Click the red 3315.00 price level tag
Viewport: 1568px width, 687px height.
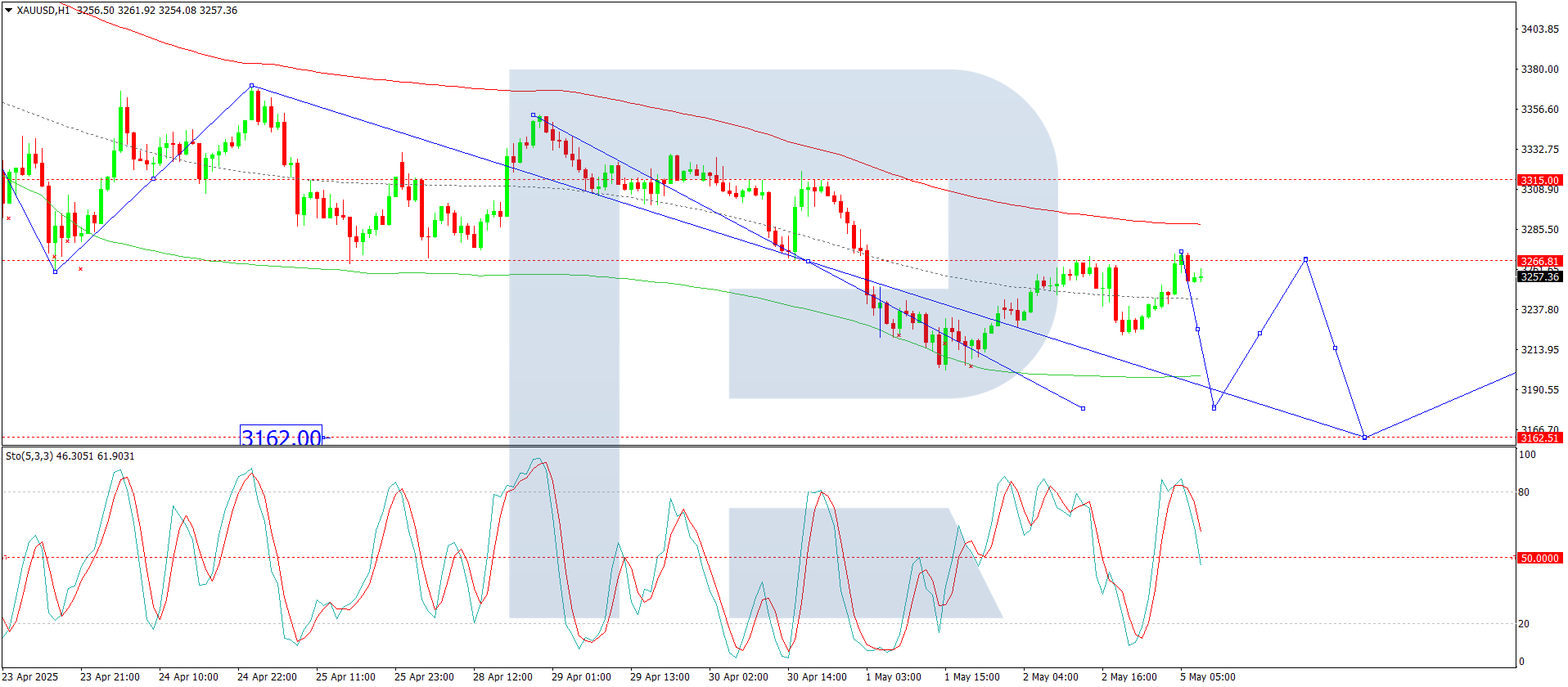point(1539,180)
